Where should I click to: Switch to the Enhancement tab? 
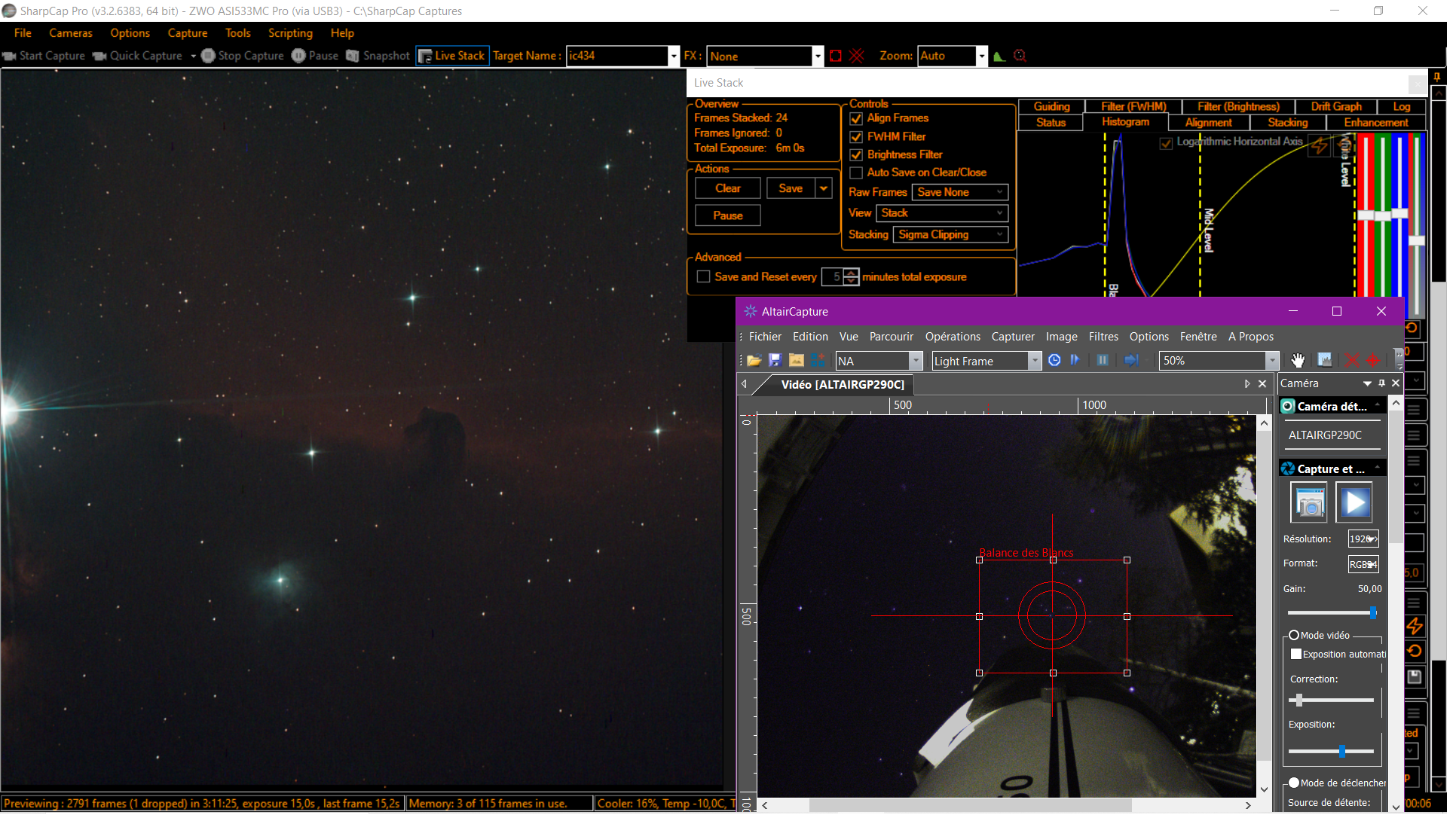pos(1376,123)
